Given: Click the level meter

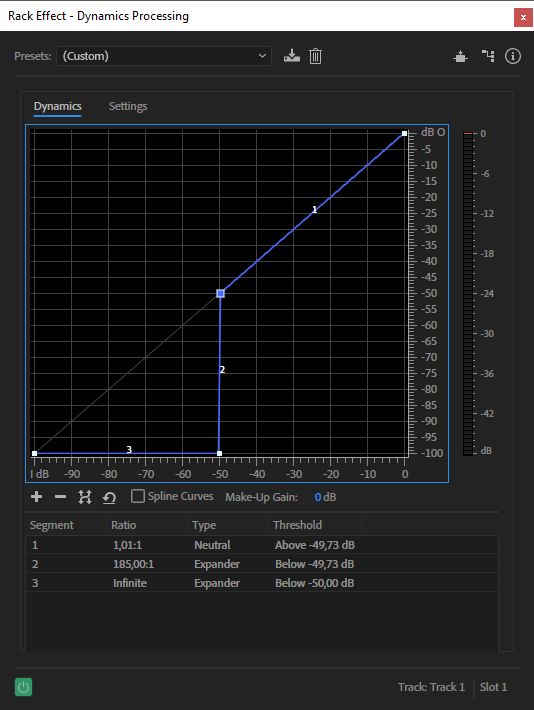Looking at the screenshot, I should [x=468, y=293].
